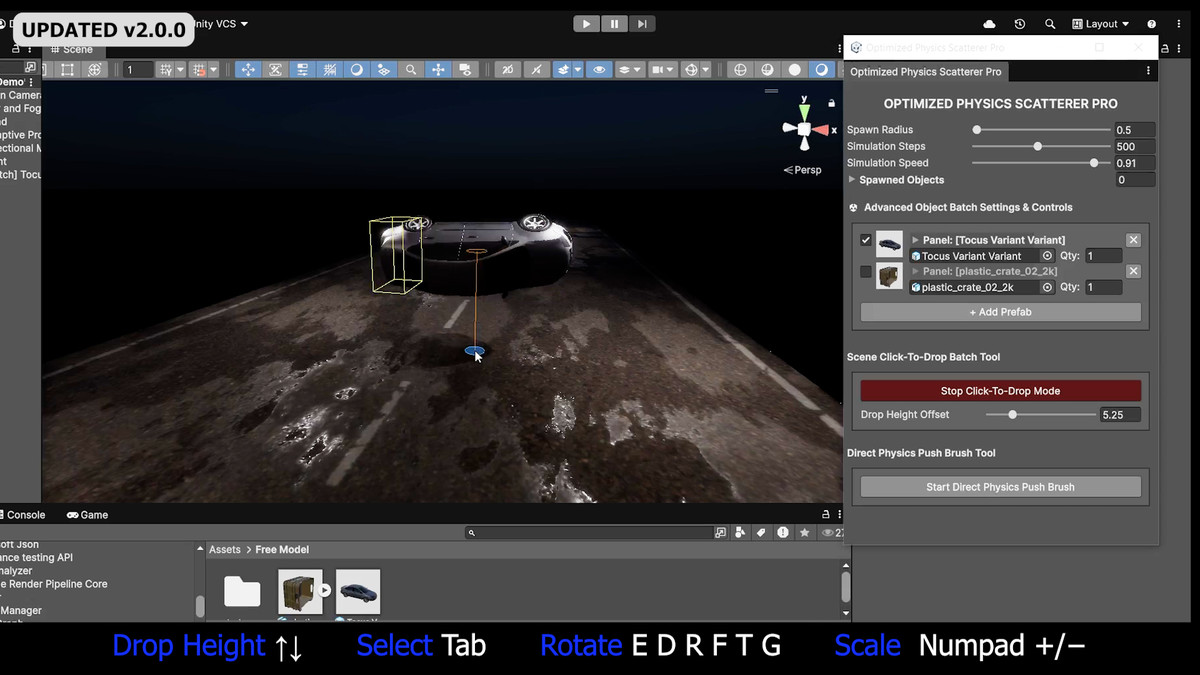Select the highlighted half-lit sphere mode
This screenshot has width=1200, height=675.
click(822, 69)
